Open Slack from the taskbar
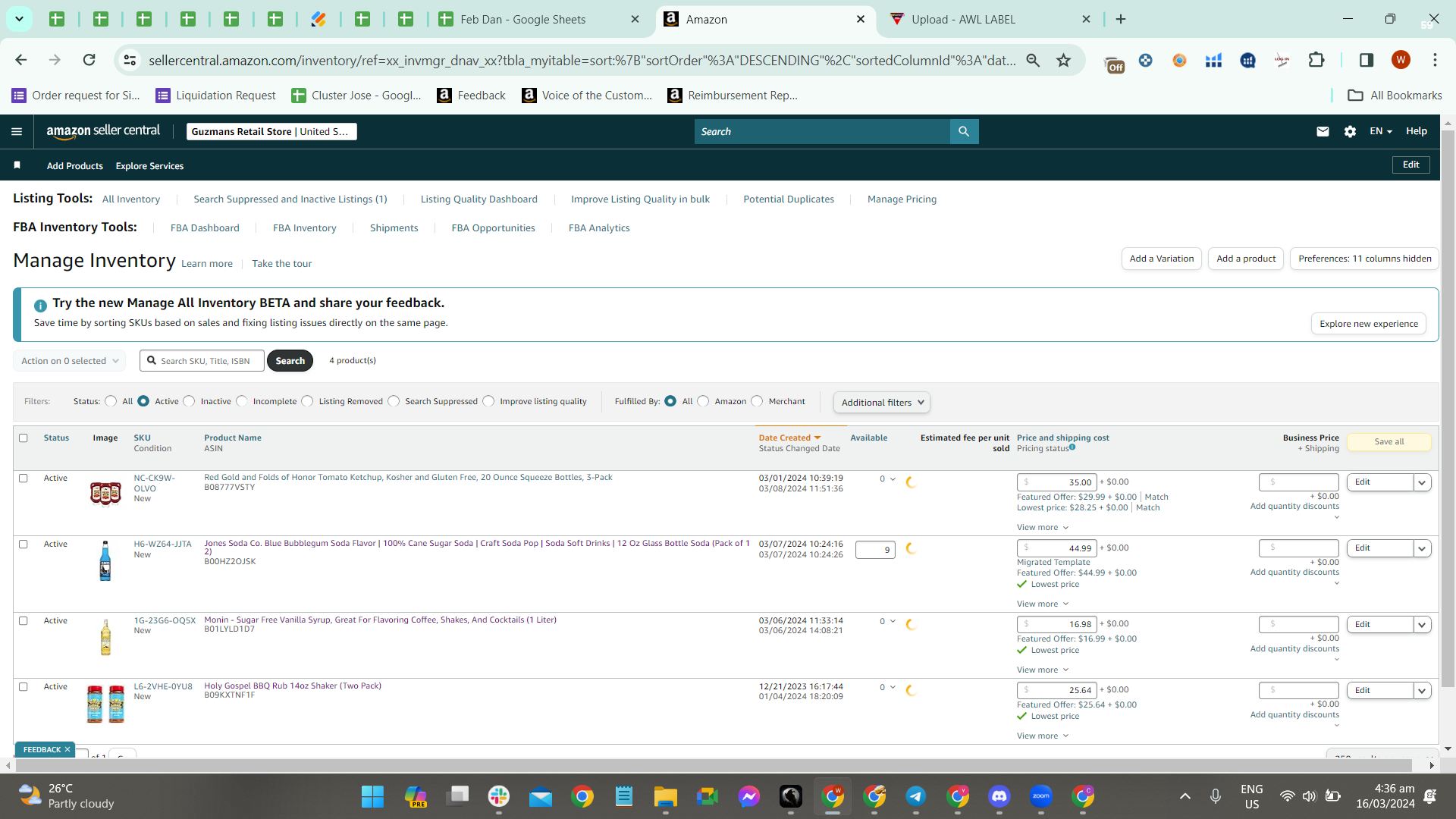The width and height of the screenshot is (1456, 819). [499, 796]
